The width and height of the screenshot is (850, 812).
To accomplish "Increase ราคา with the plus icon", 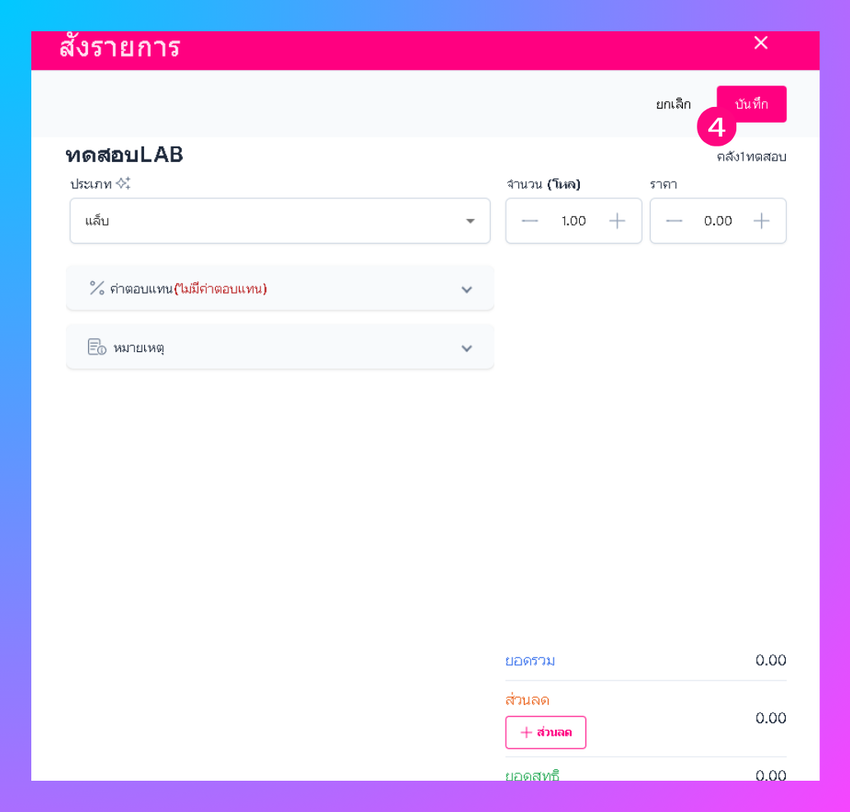I will (x=761, y=221).
